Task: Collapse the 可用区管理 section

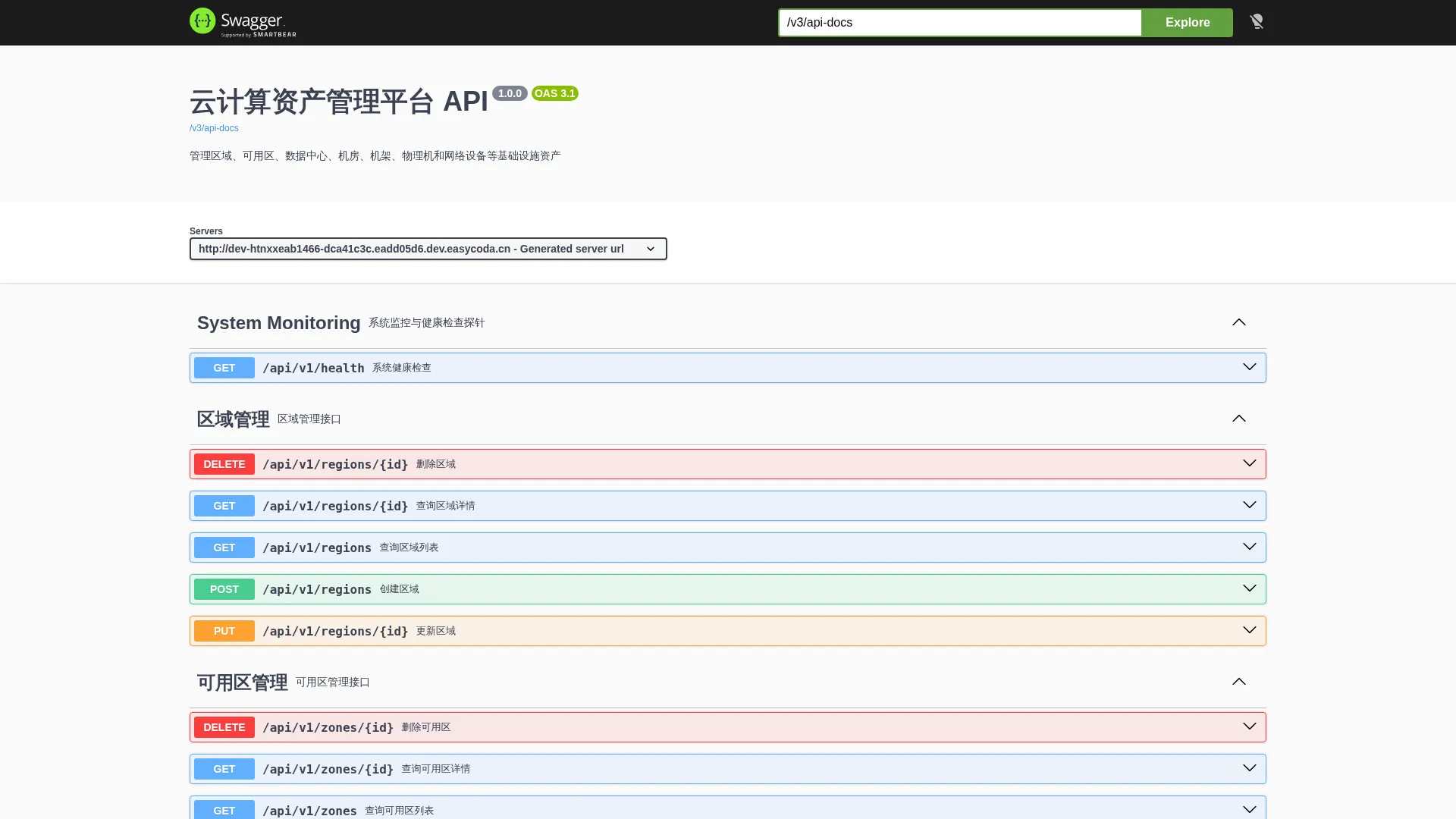Action: 1239,682
